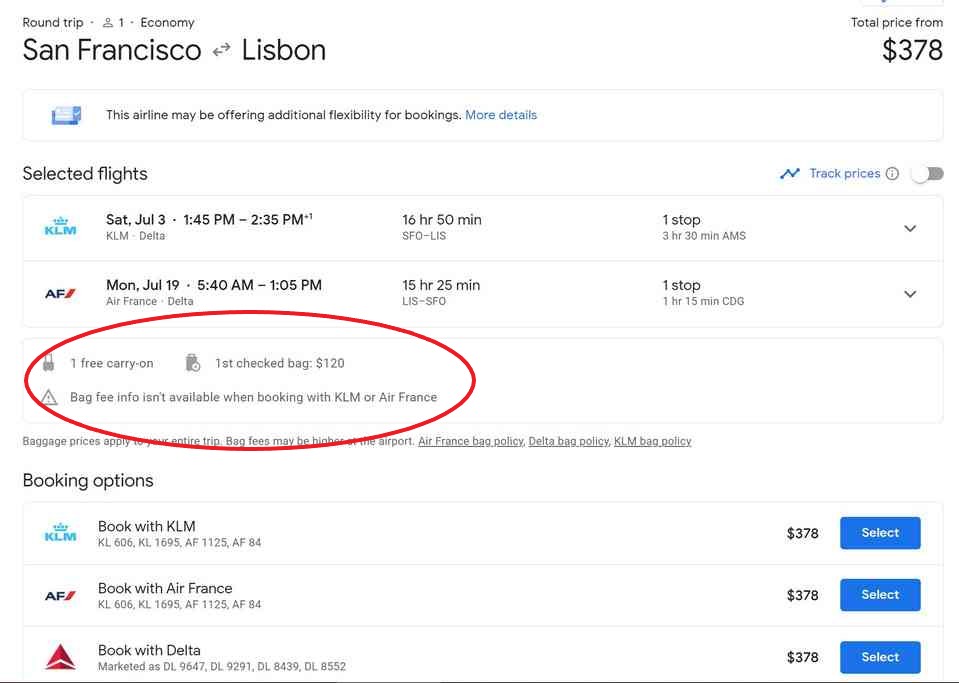Image resolution: width=959 pixels, height=683 pixels.
Task: Click the Track prices label
Action: click(x=845, y=174)
